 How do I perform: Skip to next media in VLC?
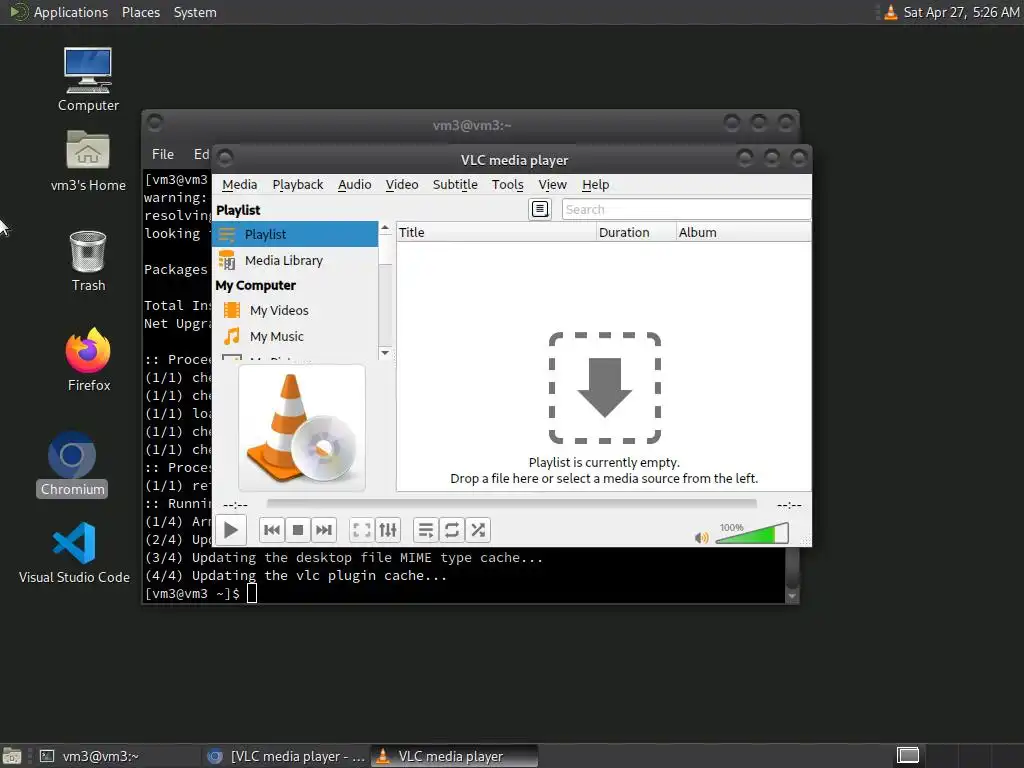click(324, 530)
